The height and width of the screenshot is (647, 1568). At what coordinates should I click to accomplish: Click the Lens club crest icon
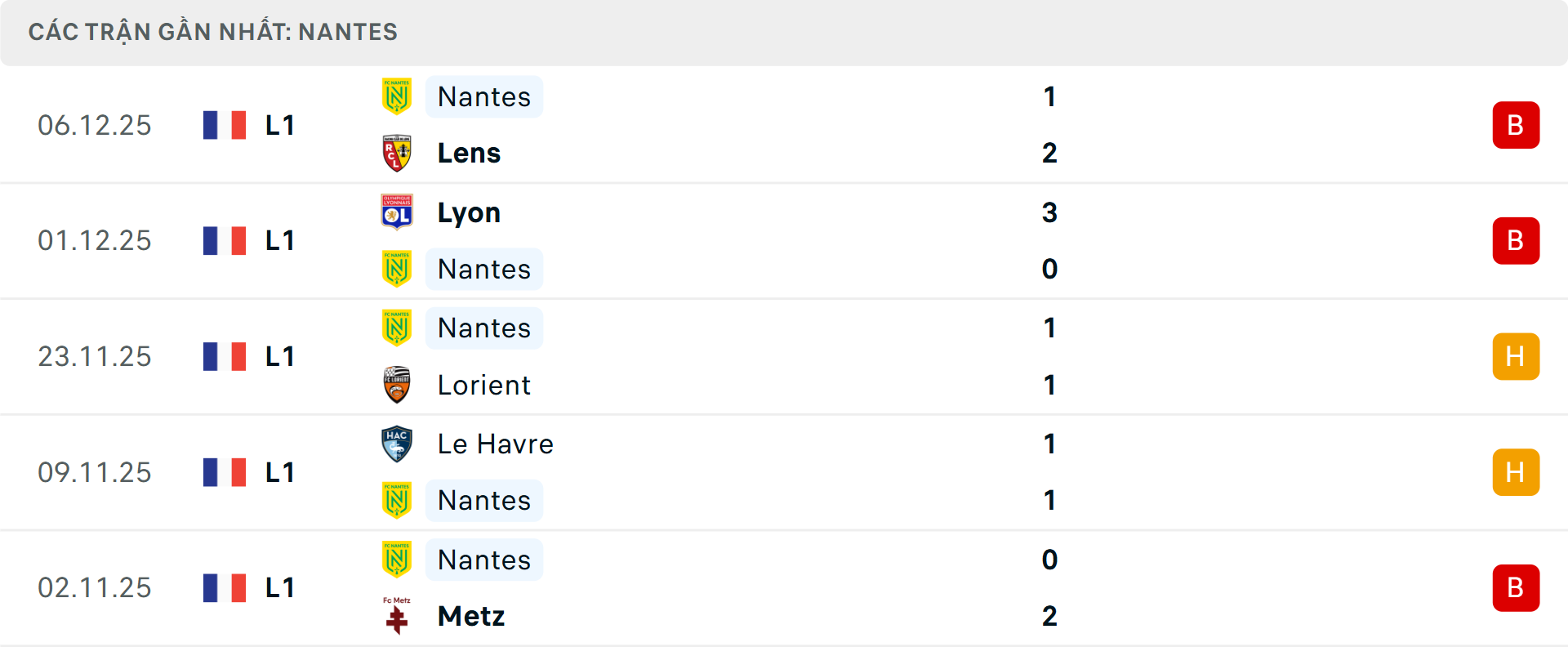(397, 154)
